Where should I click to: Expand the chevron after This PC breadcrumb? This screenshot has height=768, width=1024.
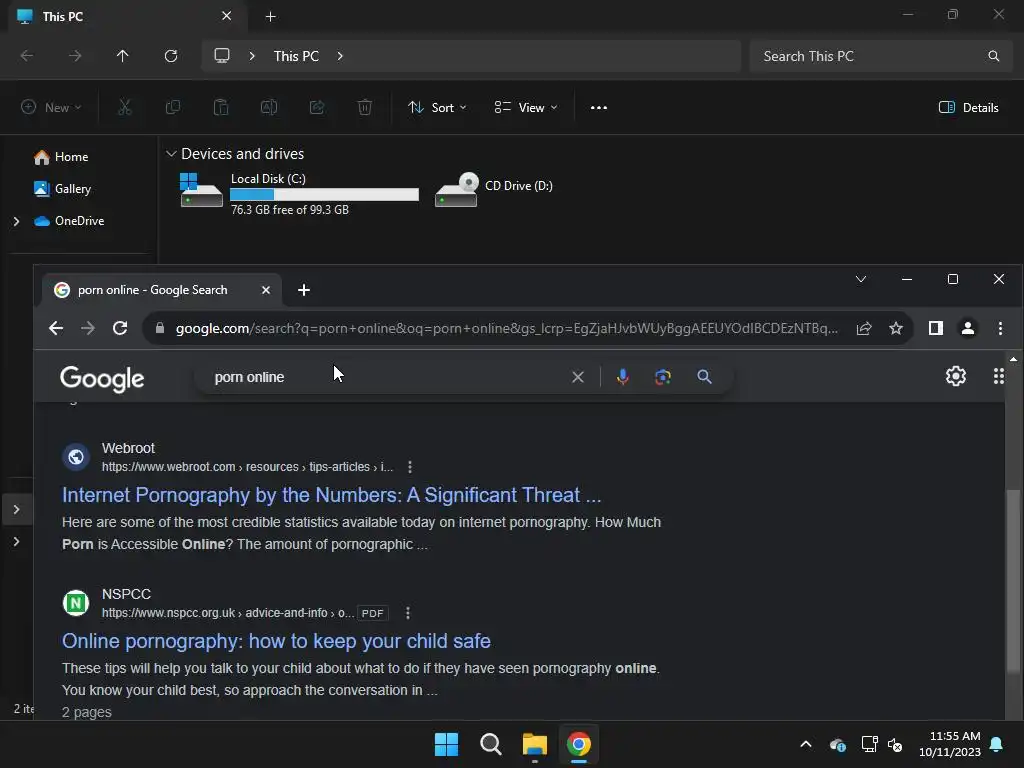coord(340,56)
